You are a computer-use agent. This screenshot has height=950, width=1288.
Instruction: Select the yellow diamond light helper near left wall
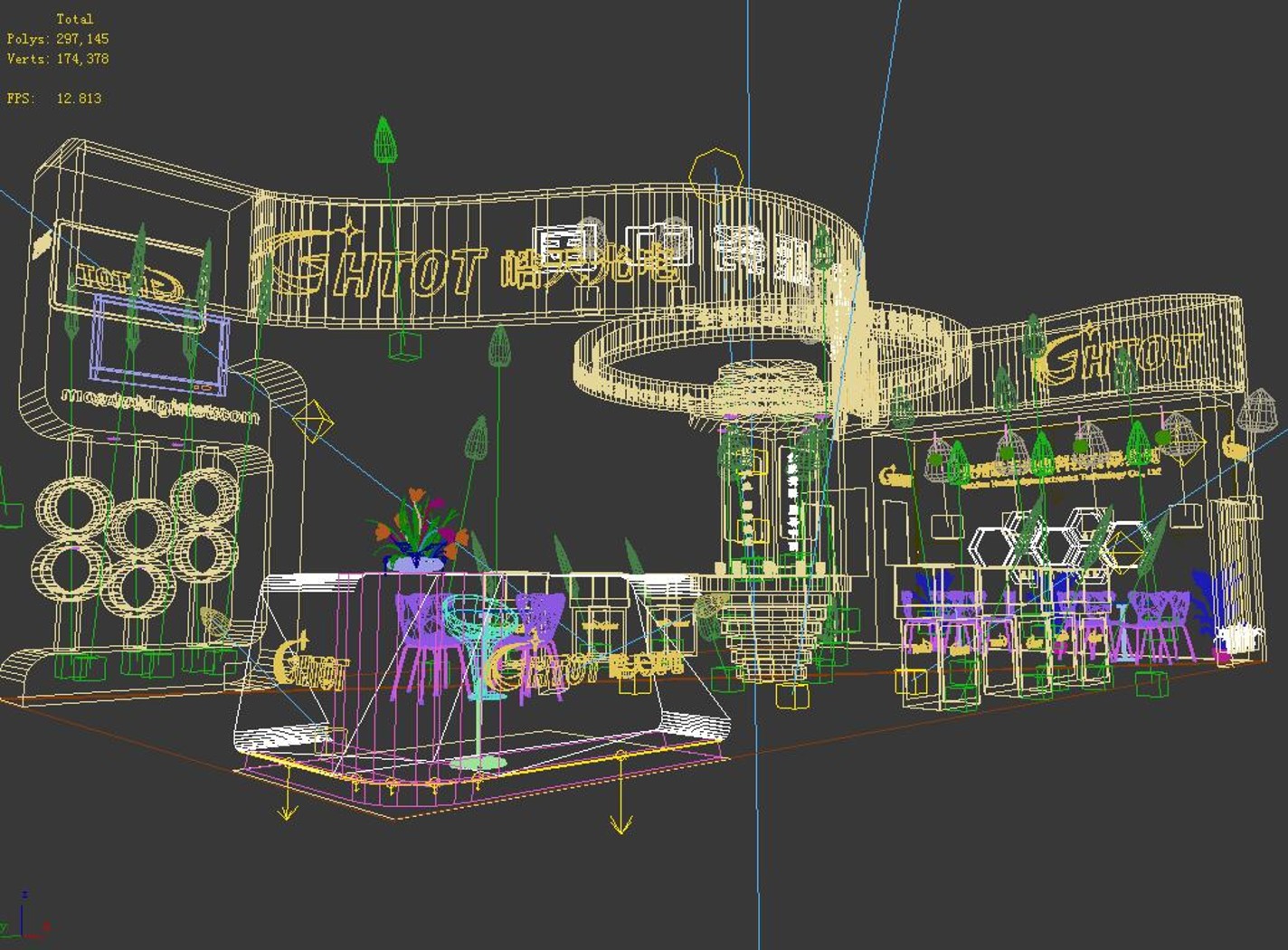click(312, 422)
